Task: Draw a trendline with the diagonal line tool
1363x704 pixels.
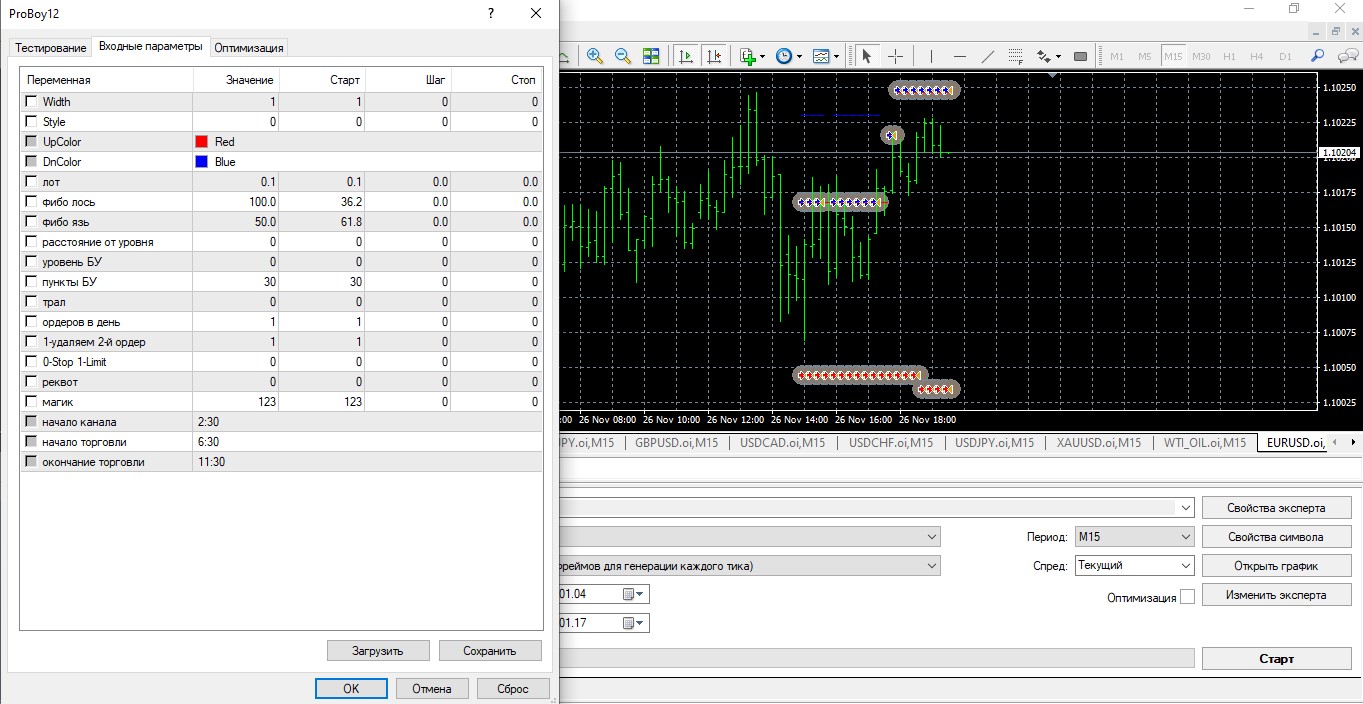Action: point(988,56)
